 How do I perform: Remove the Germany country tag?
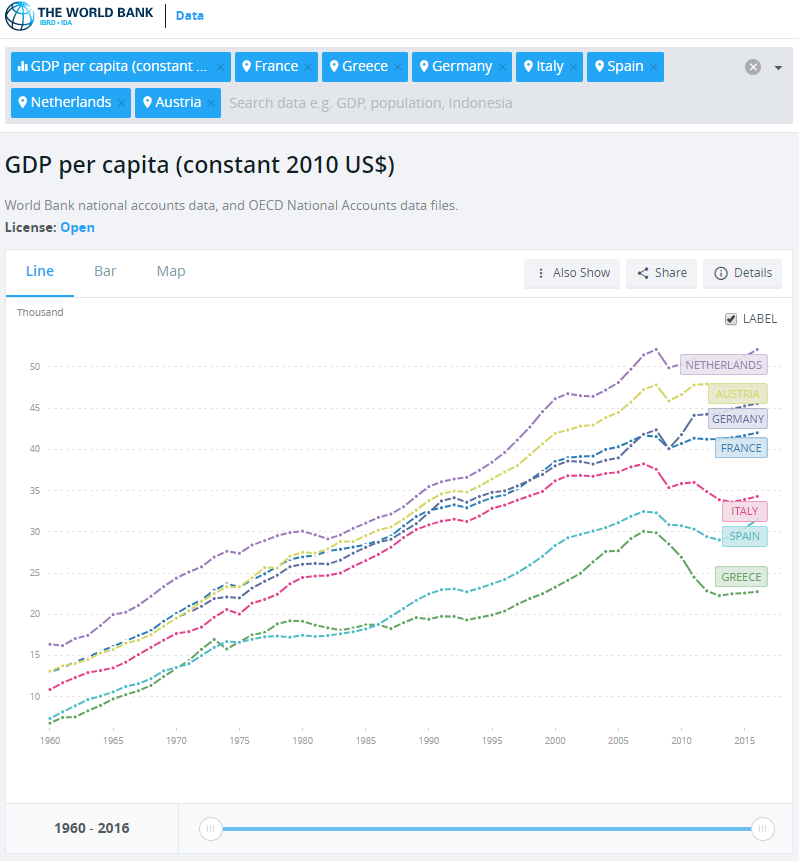tap(502, 67)
